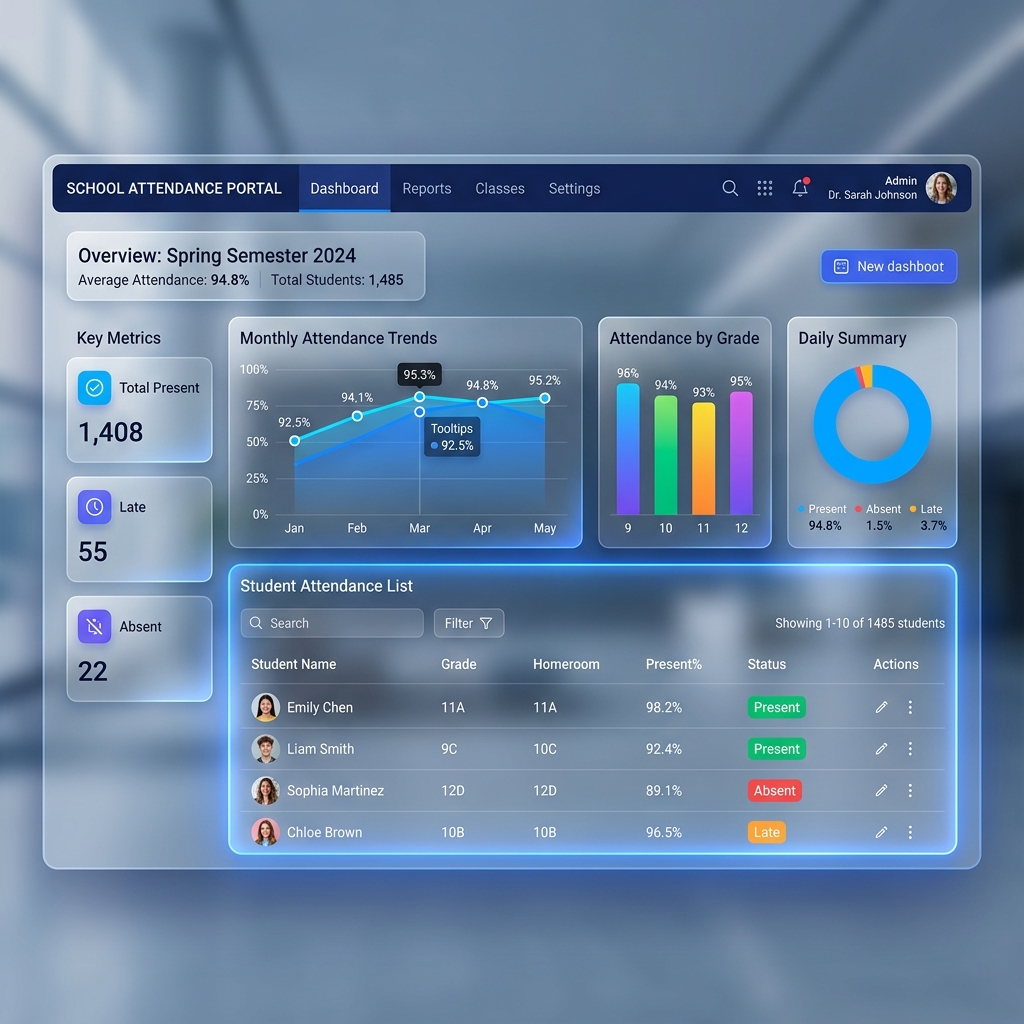Viewport: 1024px width, 1024px height.
Task: Click the Grade 12 purple bar
Action: 741,453
